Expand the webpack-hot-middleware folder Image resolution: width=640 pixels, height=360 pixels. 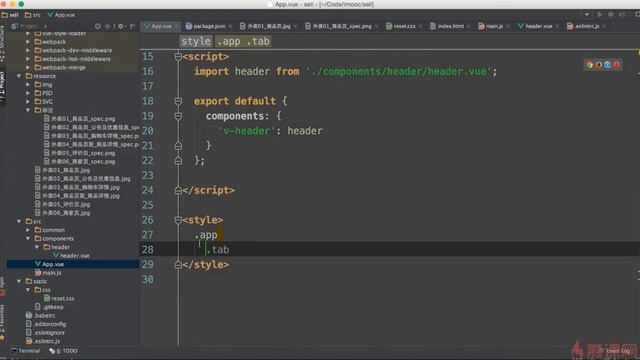28,59
